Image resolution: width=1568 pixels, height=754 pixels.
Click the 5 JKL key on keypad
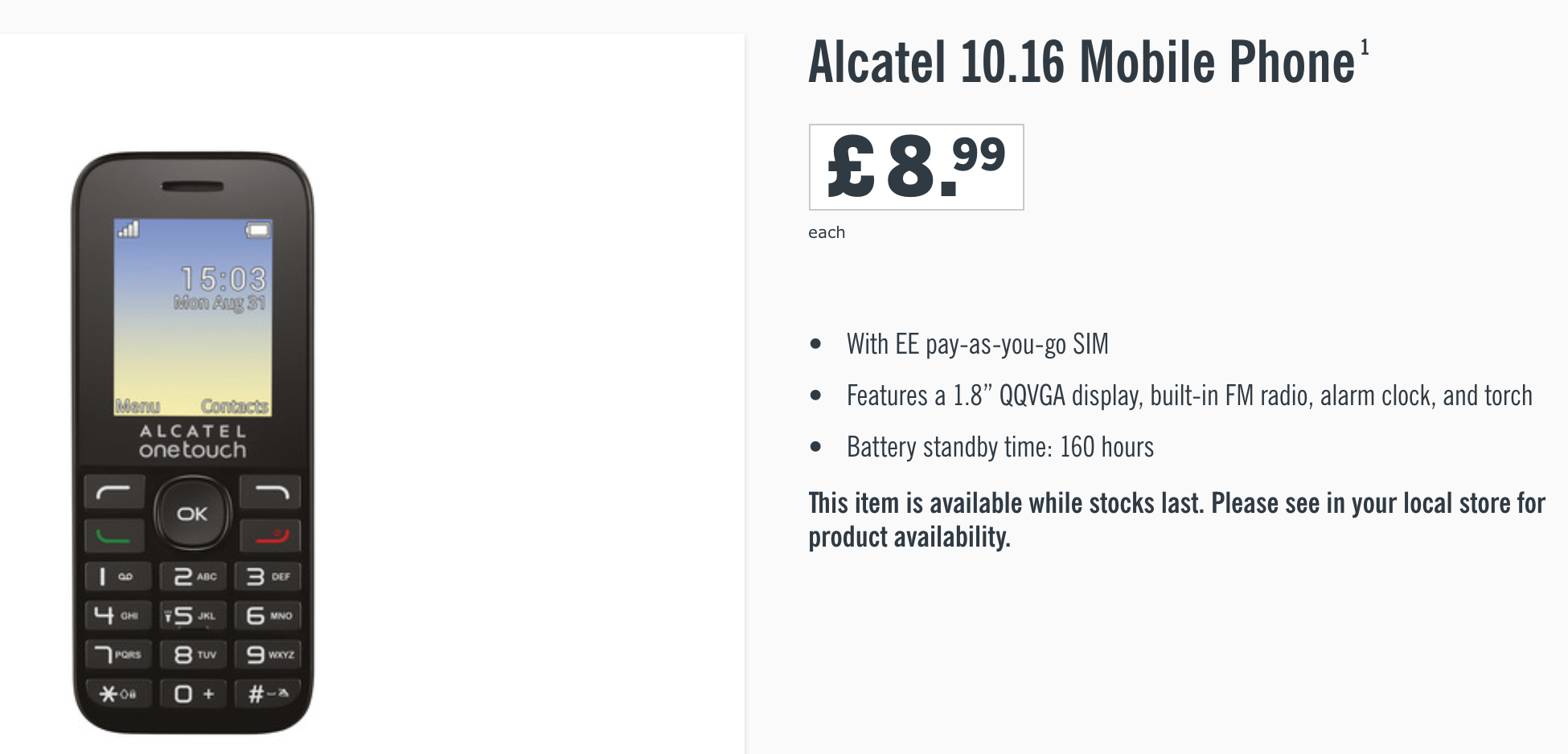click(x=193, y=616)
